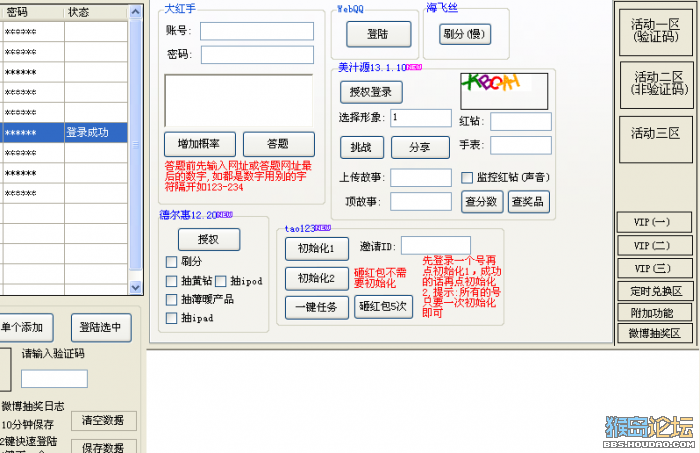Viewport: 700px width, 453px height.
Task: Toggle 监控红钻 (声音) checkbox
Action: (467, 178)
